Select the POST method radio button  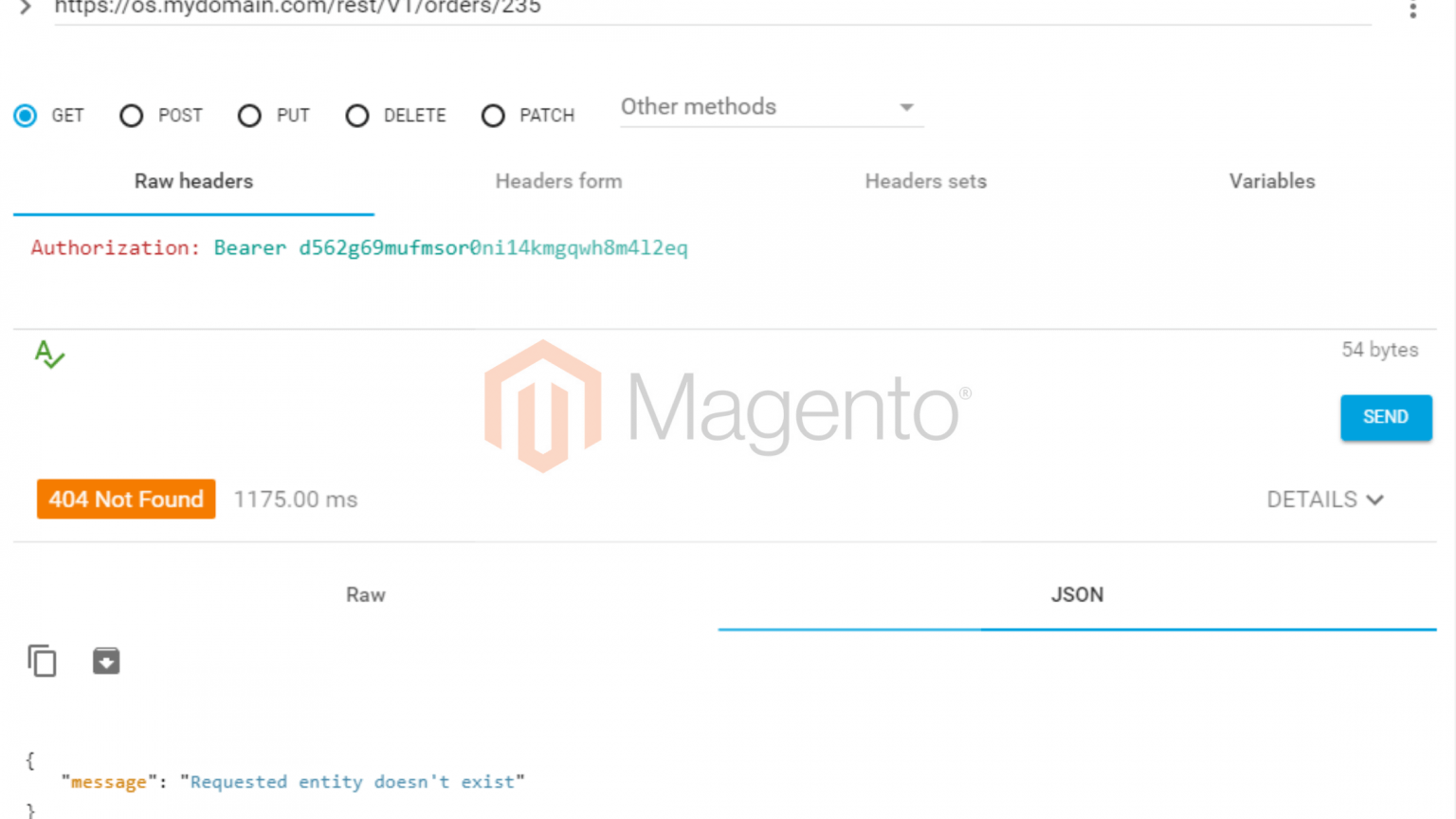coord(132,116)
